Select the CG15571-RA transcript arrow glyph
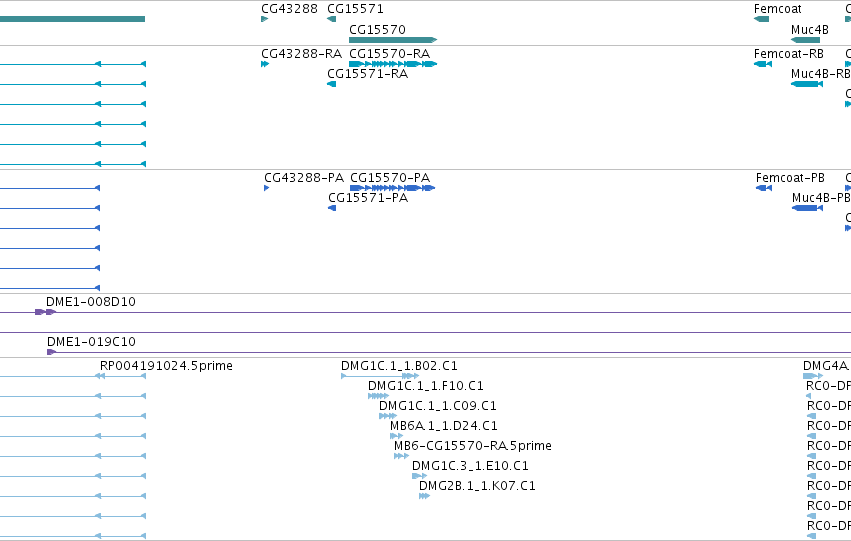Viewport: 851px width, 541px height. 332,84
